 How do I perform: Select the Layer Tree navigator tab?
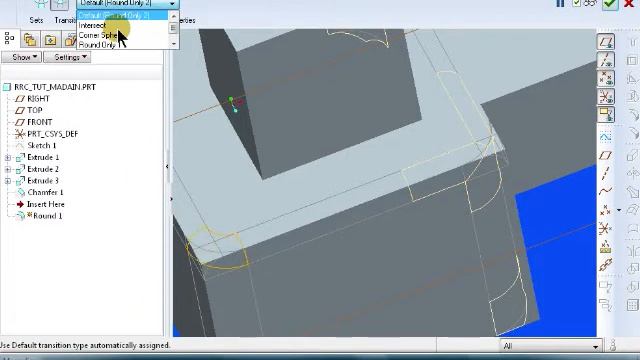(x=30, y=40)
